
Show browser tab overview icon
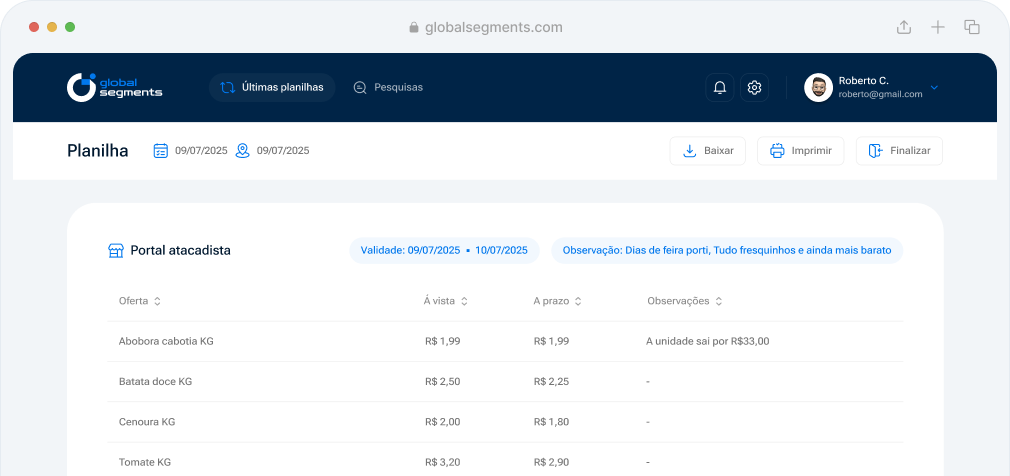(x=971, y=27)
